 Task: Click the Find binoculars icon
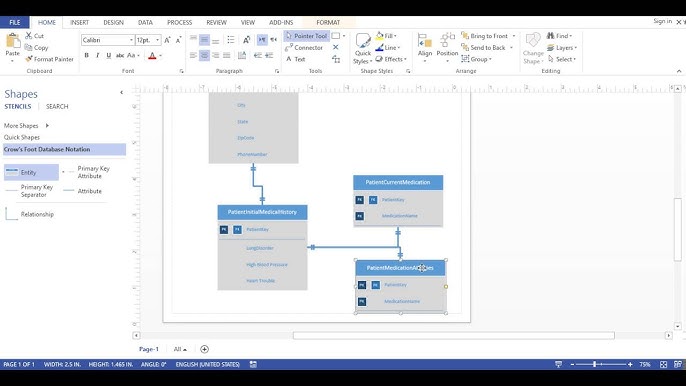pos(551,36)
